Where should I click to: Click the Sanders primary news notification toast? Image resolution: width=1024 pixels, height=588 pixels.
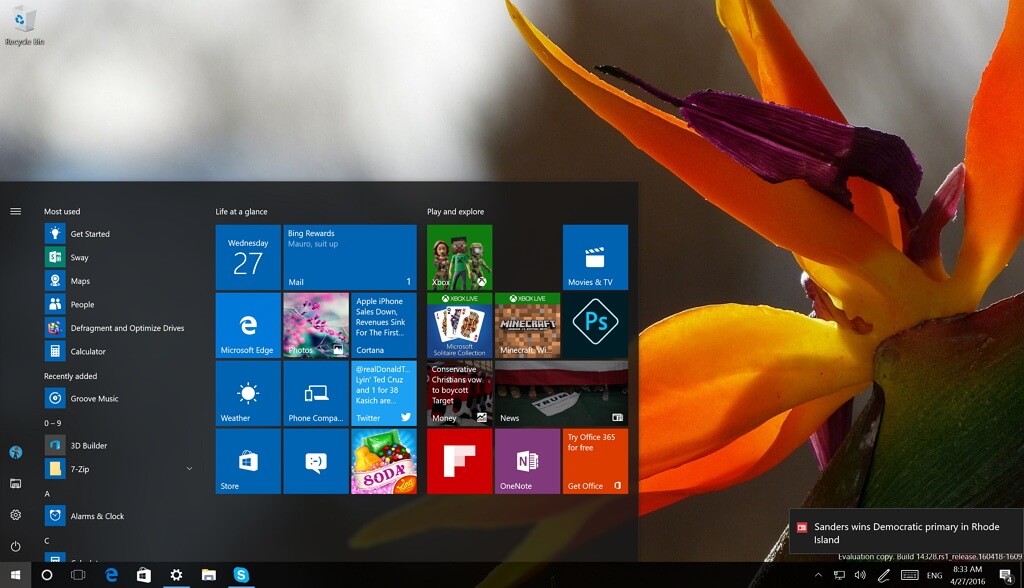coord(906,533)
